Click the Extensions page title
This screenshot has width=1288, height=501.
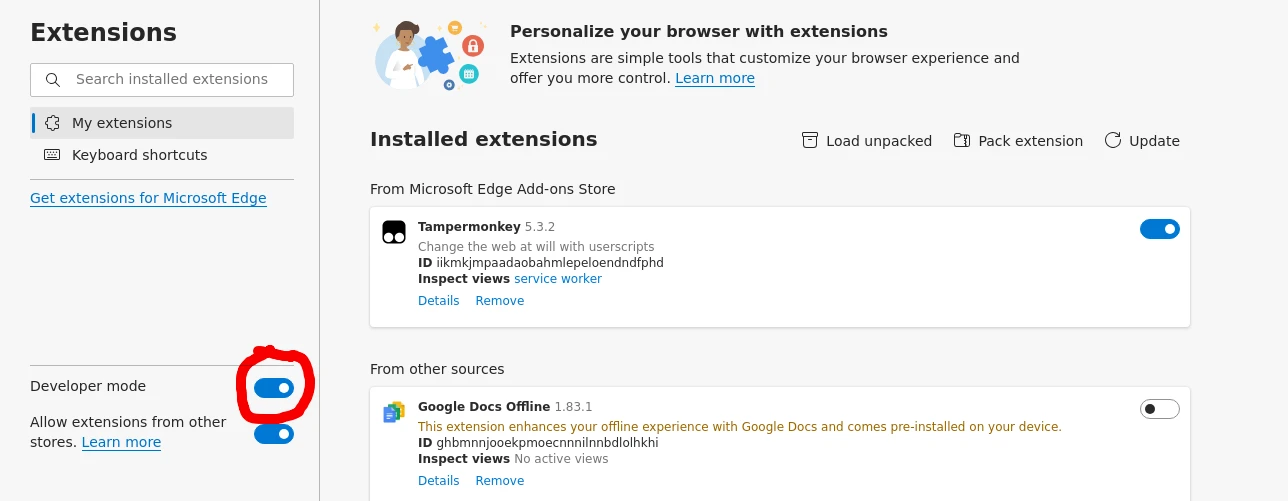click(x=104, y=32)
